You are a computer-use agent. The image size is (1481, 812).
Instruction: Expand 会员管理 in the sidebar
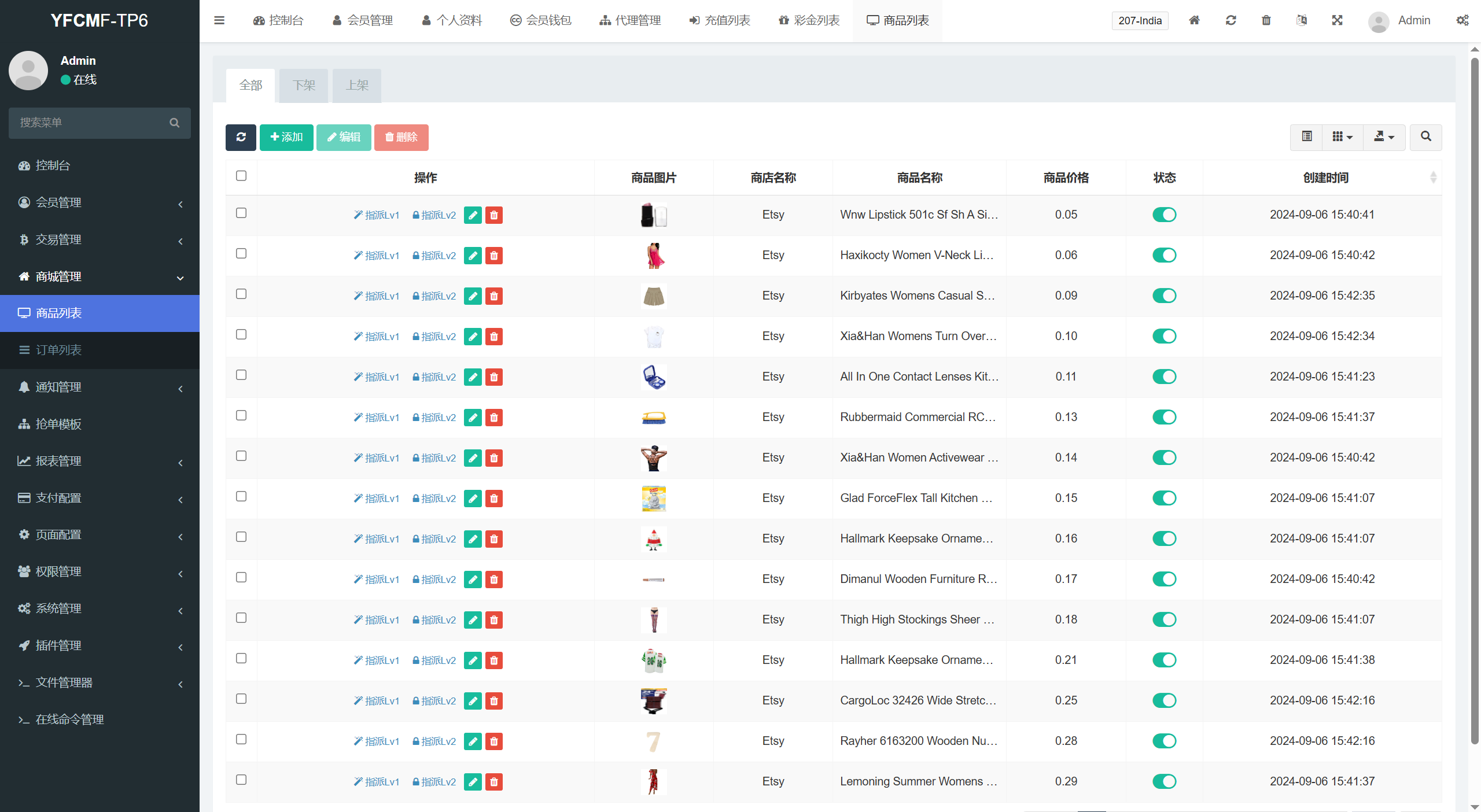point(100,202)
